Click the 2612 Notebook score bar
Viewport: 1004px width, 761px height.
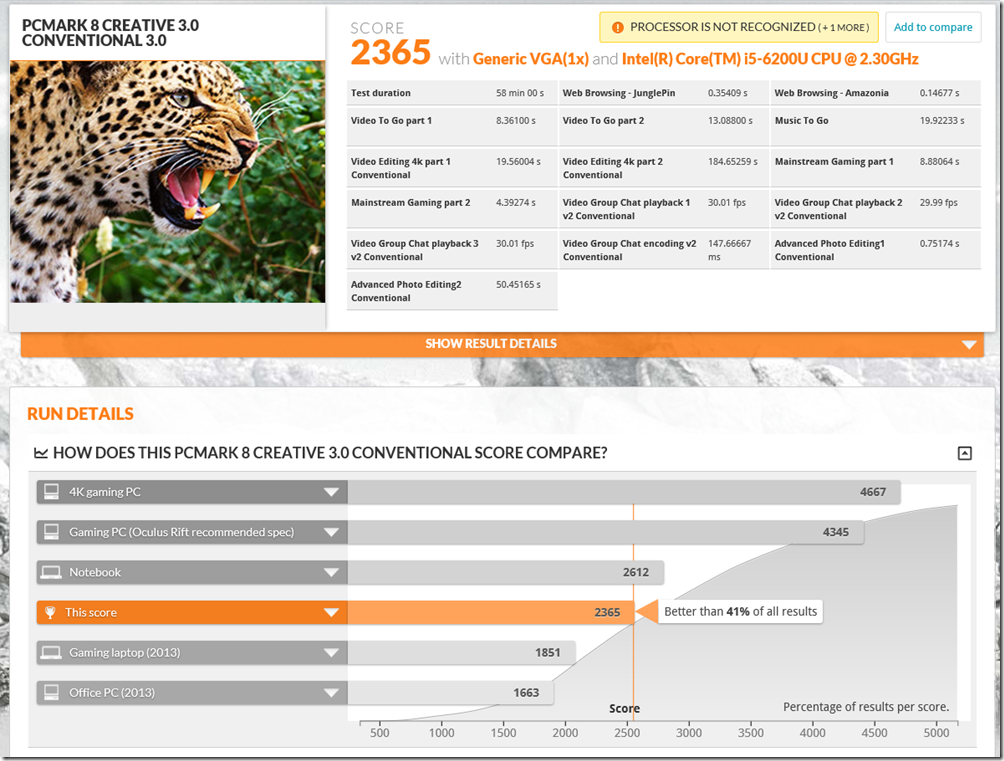coord(506,572)
